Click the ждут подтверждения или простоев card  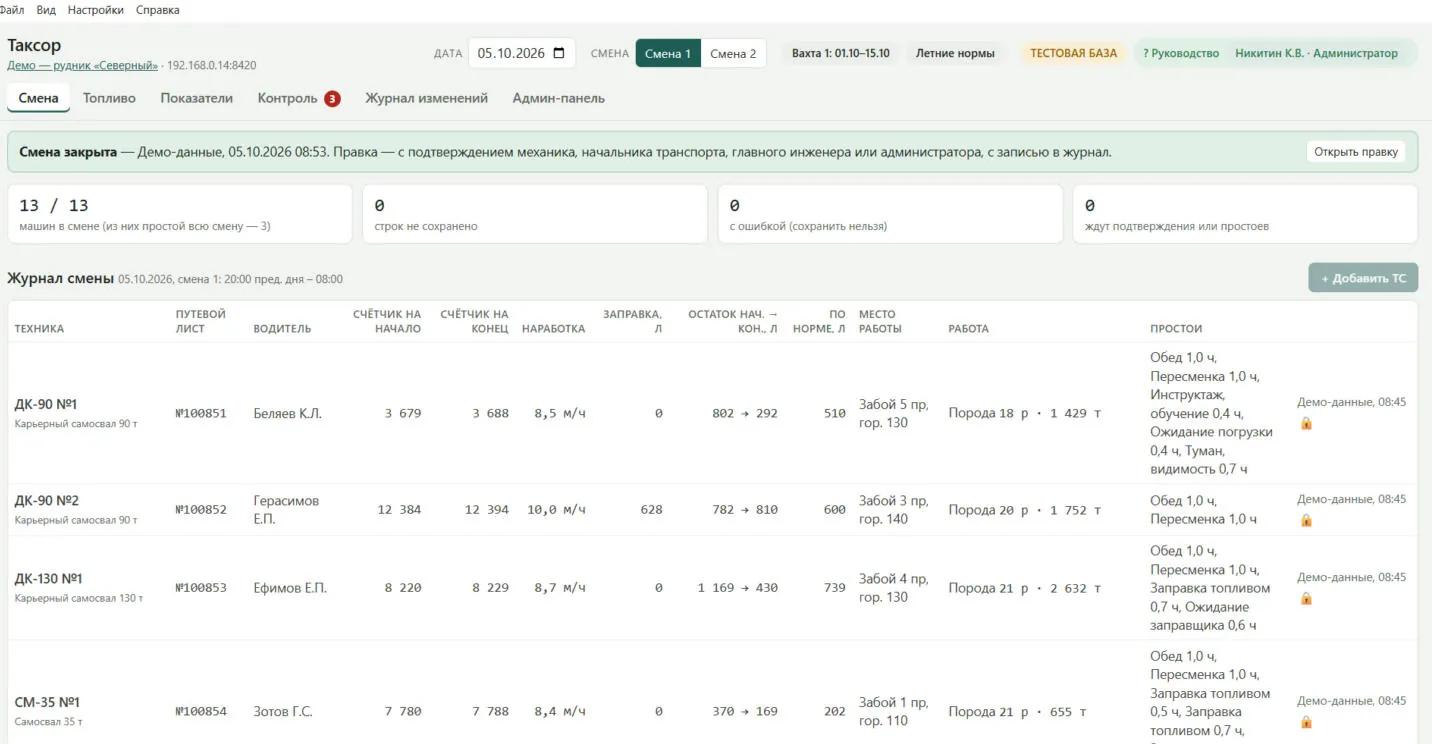pyautogui.click(x=1245, y=214)
